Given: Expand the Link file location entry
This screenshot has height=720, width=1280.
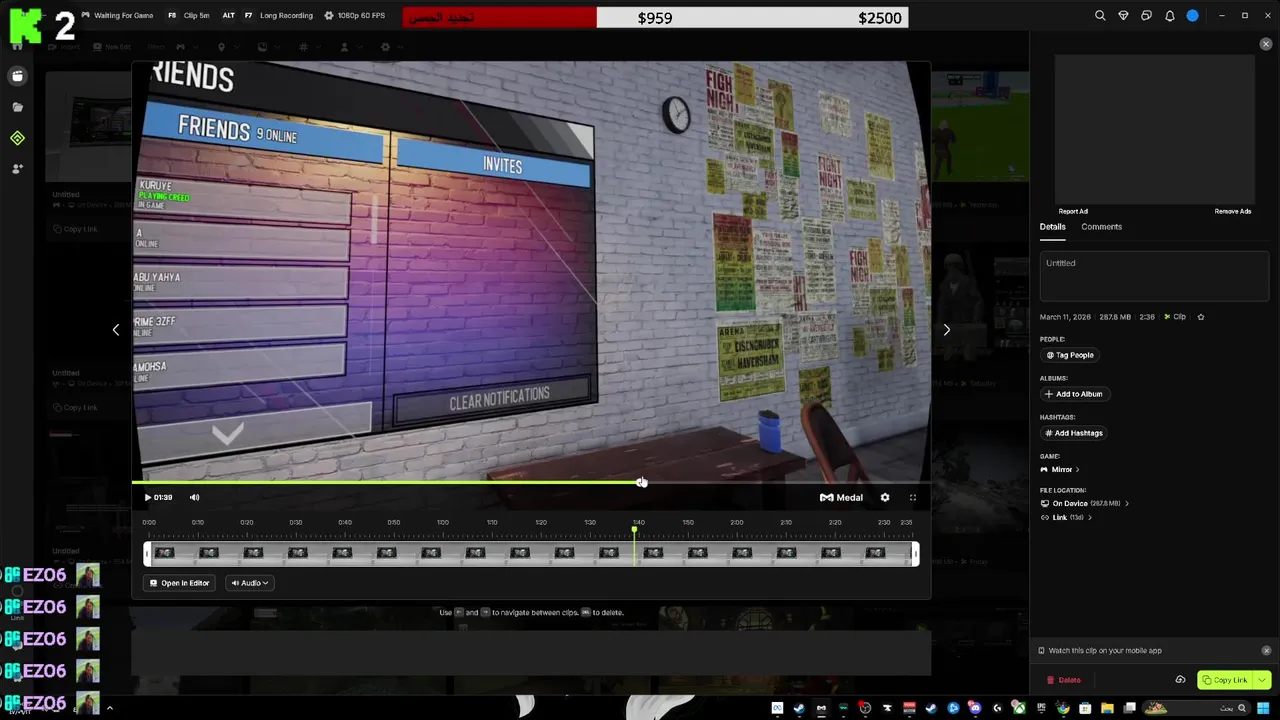Looking at the screenshot, I should click(1066, 517).
